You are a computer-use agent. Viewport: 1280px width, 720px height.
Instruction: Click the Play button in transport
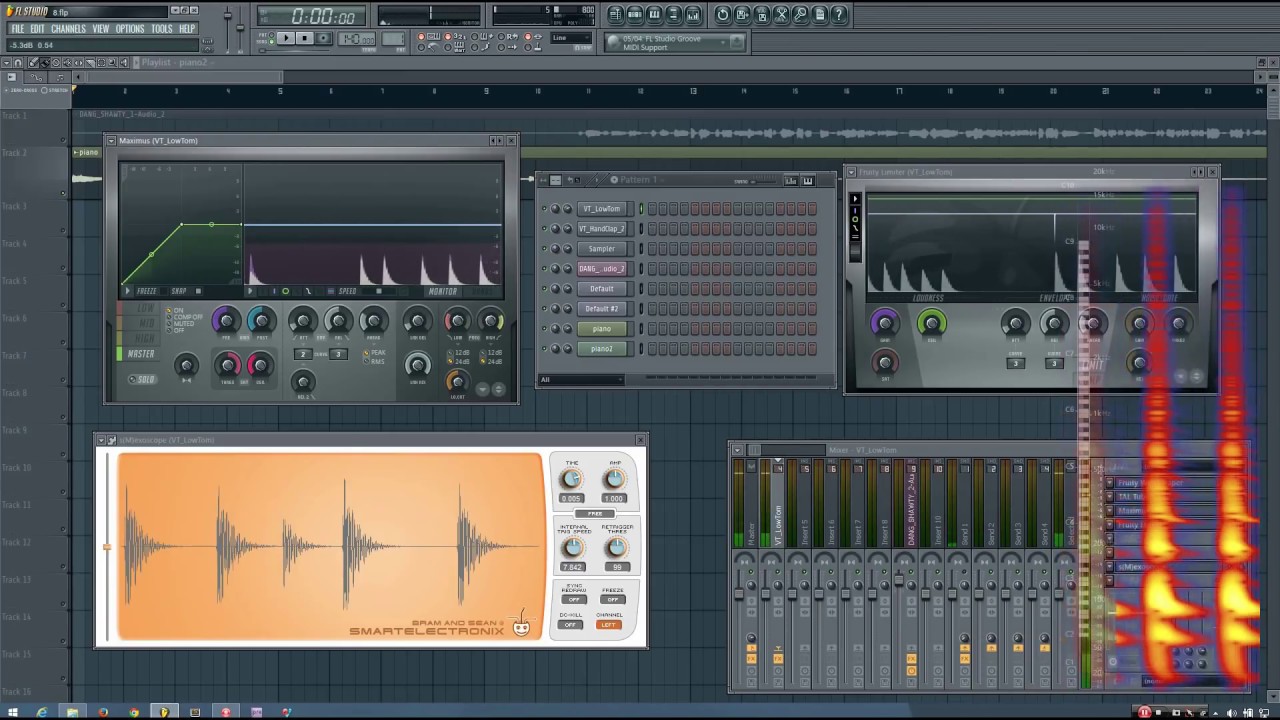[x=286, y=38]
